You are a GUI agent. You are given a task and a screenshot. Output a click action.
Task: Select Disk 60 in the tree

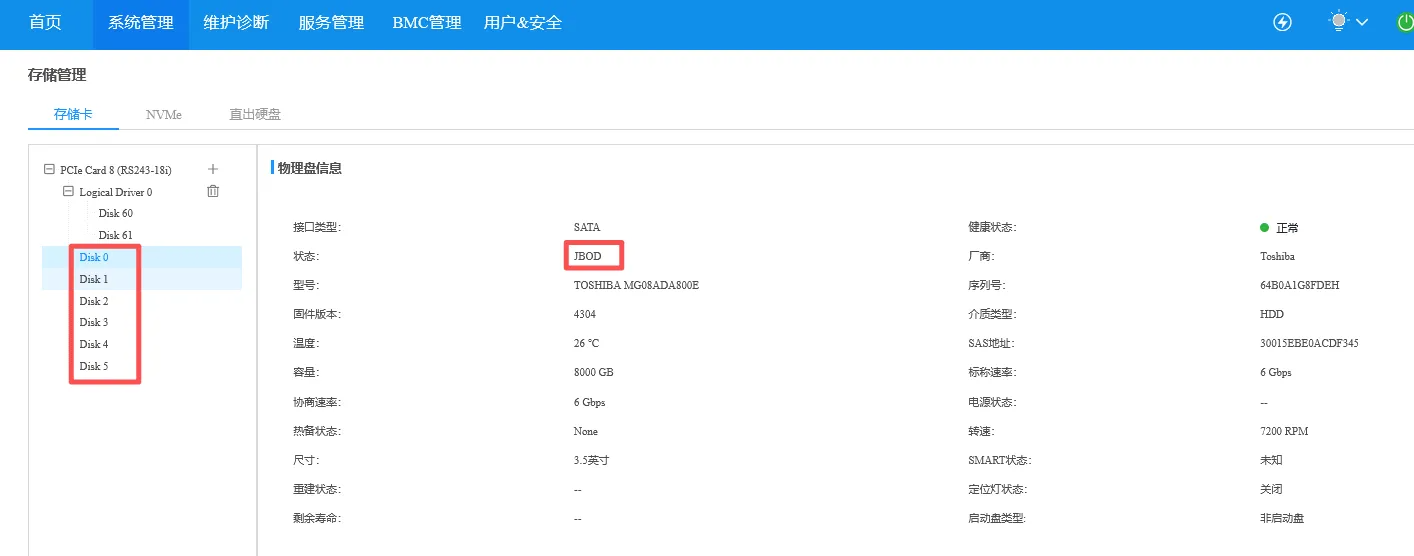(x=116, y=213)
